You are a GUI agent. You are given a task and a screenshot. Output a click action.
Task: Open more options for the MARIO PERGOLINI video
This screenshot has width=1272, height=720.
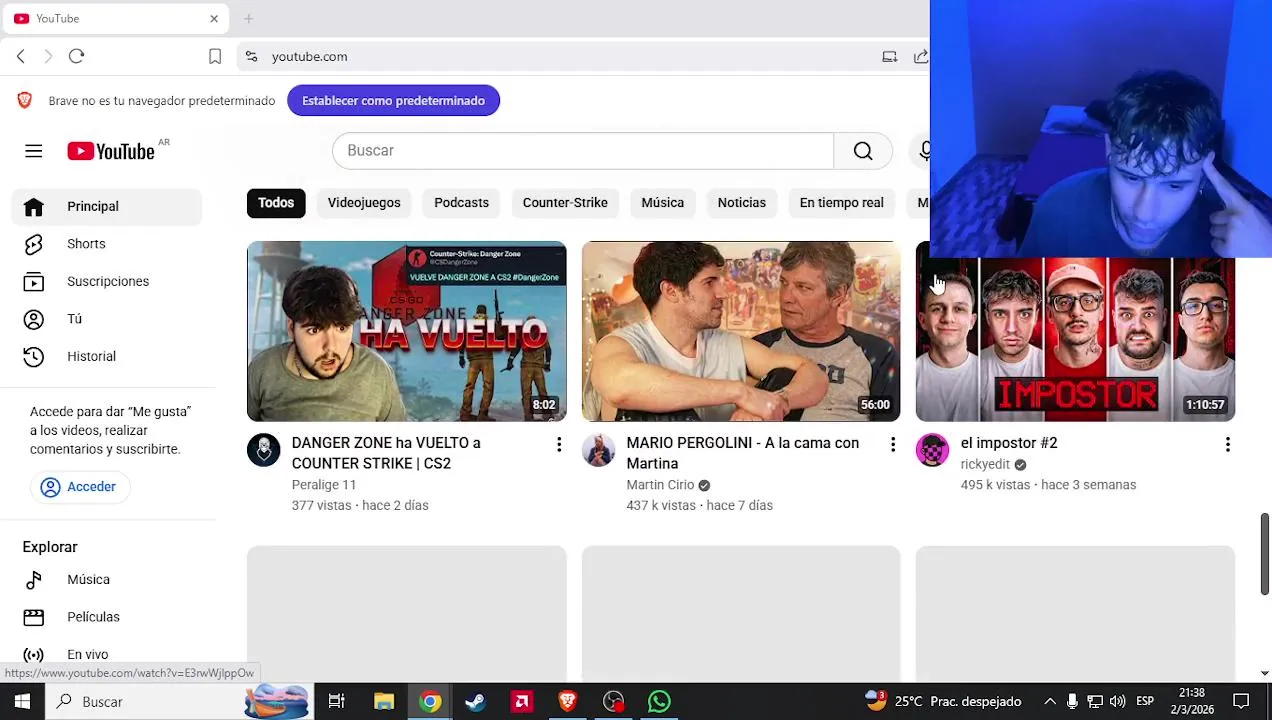coord(893,445)
